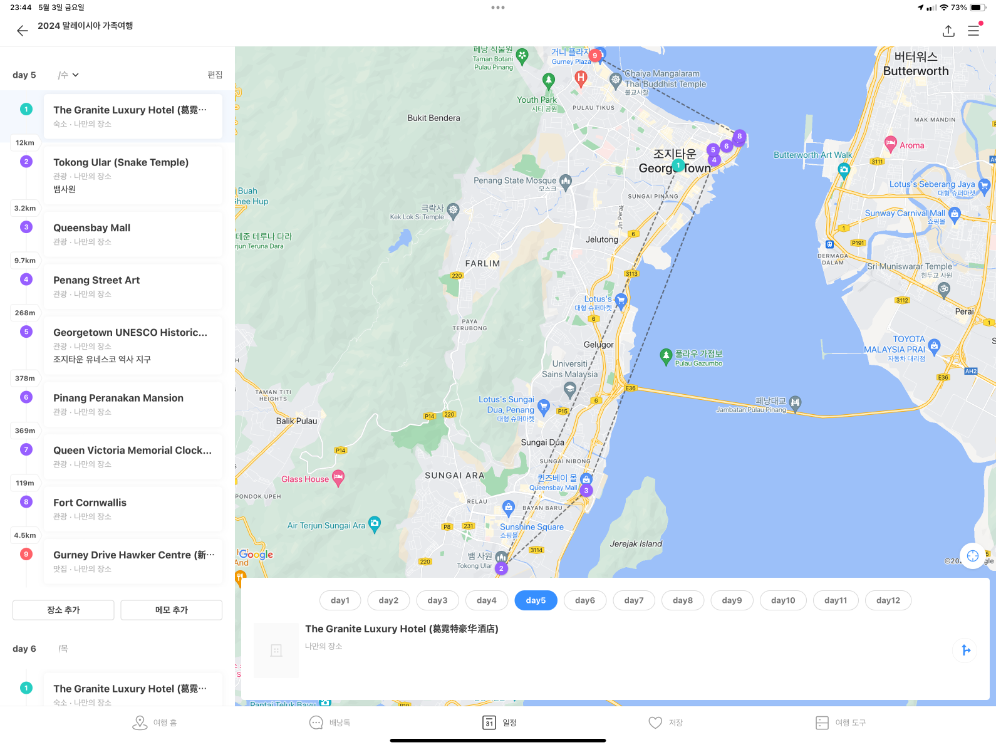
Task: Tap Youth Park green tree pin
Action: click(x=548, y=80)
